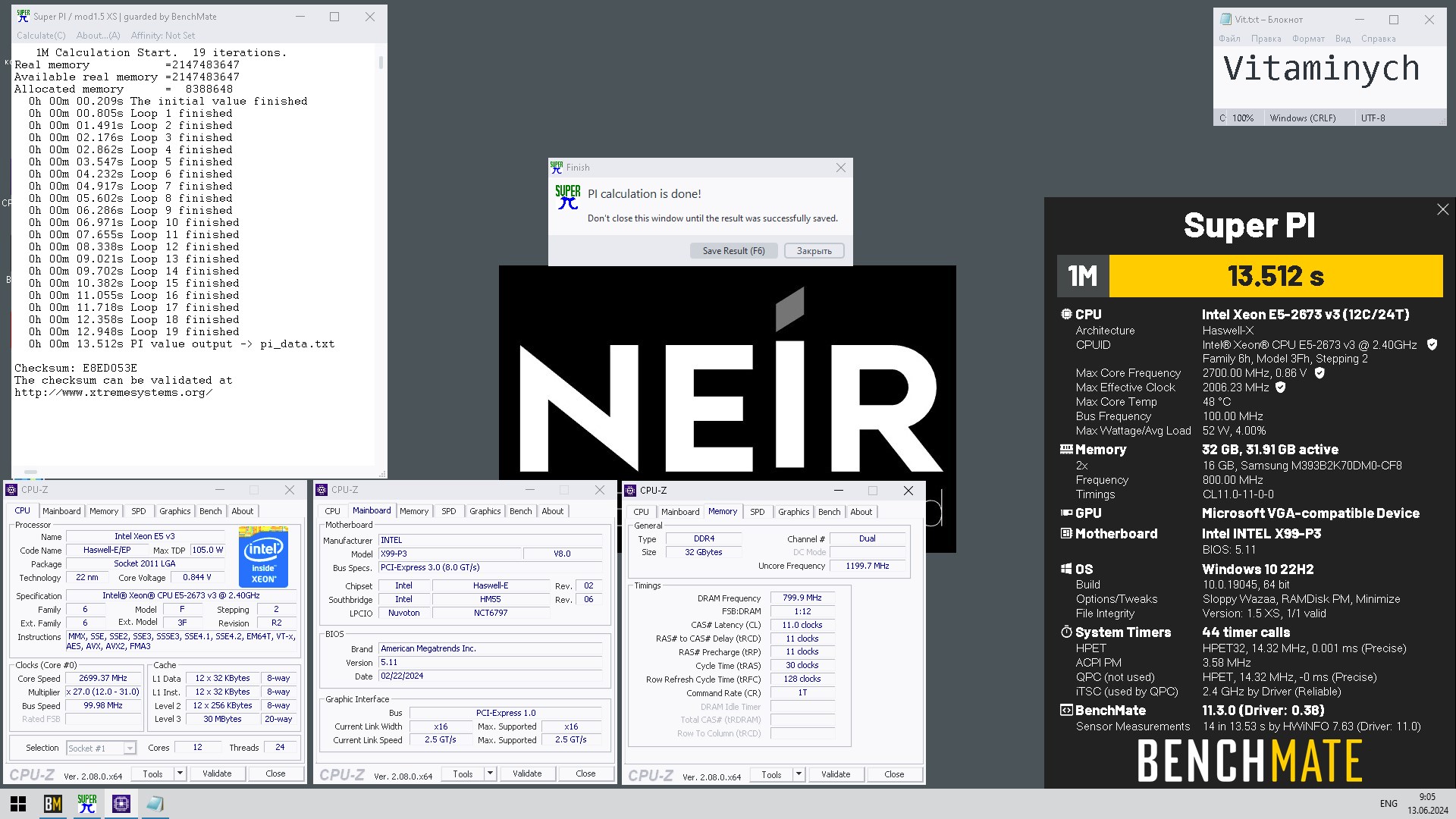Screen dimensions: 1456x819
Task: Select Mainboard tab in first CPU-Z window
Action: click(61, 511)
